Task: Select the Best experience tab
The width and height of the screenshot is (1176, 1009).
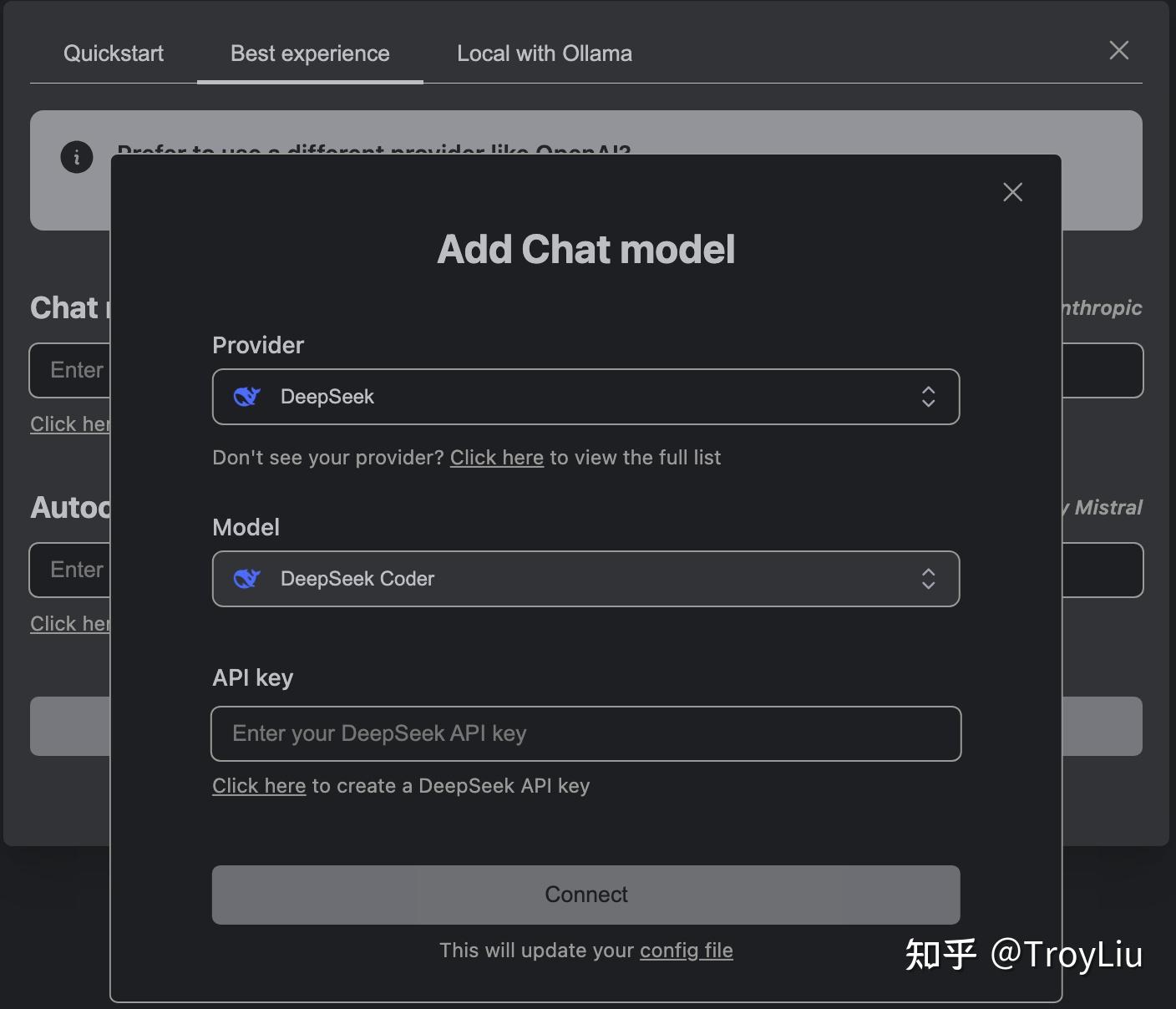Action: [x=310, y=53]
